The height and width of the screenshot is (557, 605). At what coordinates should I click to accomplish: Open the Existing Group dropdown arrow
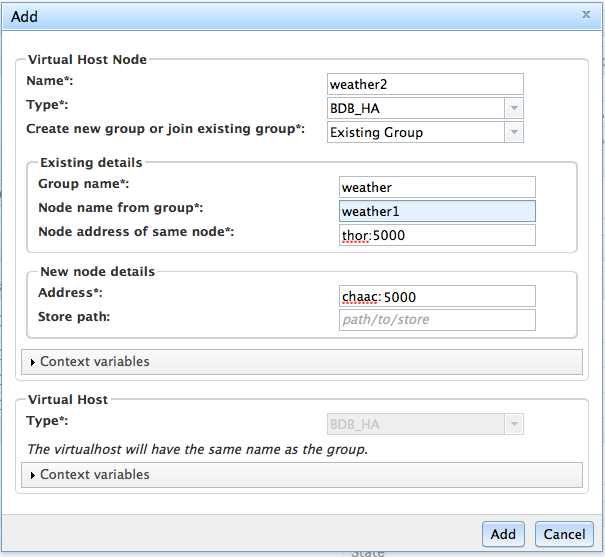512,132
